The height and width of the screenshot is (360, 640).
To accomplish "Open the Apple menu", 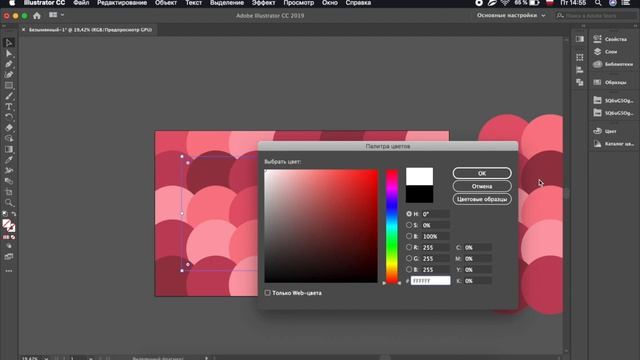I will 12,3.
